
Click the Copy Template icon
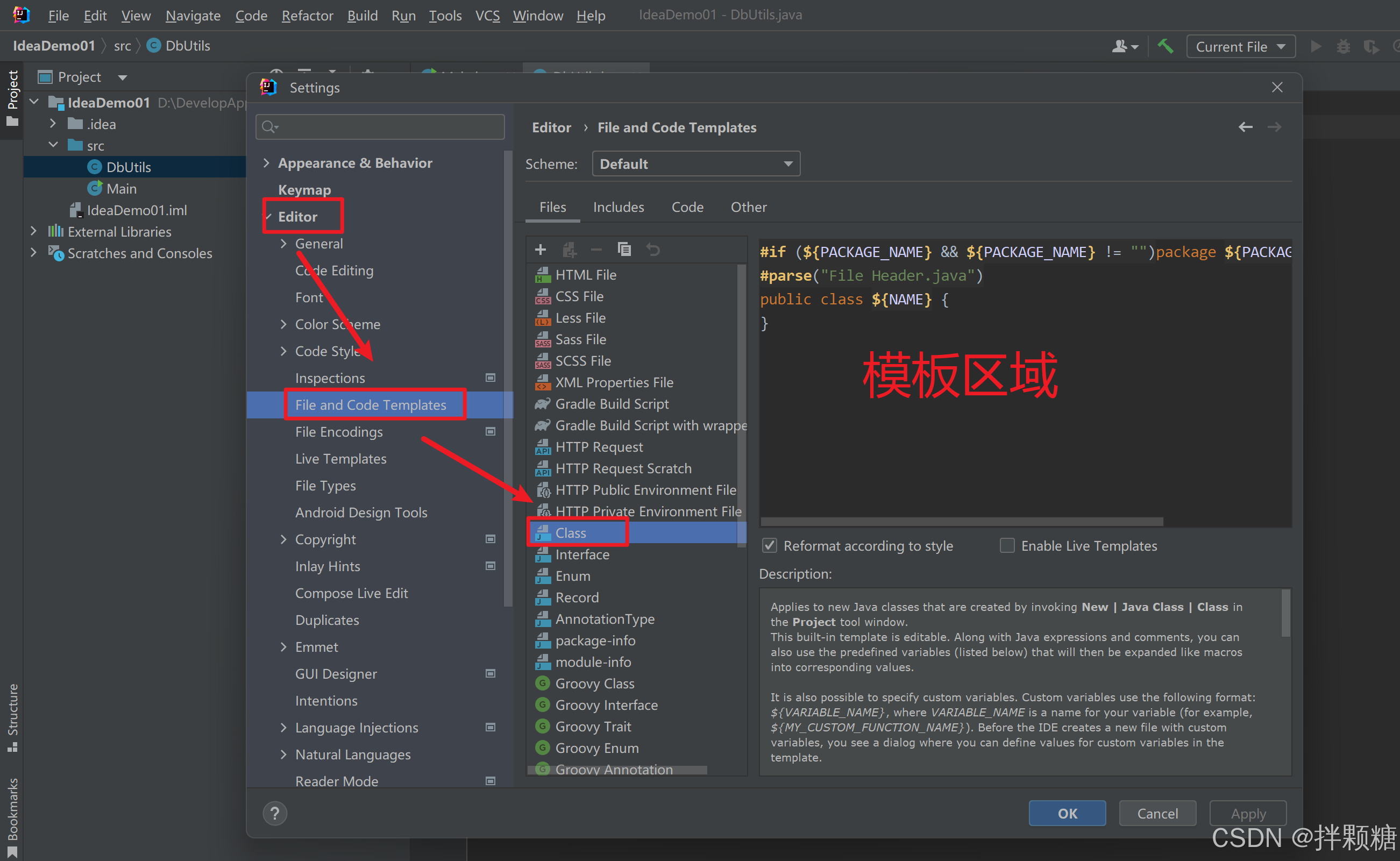click(624, 250)
